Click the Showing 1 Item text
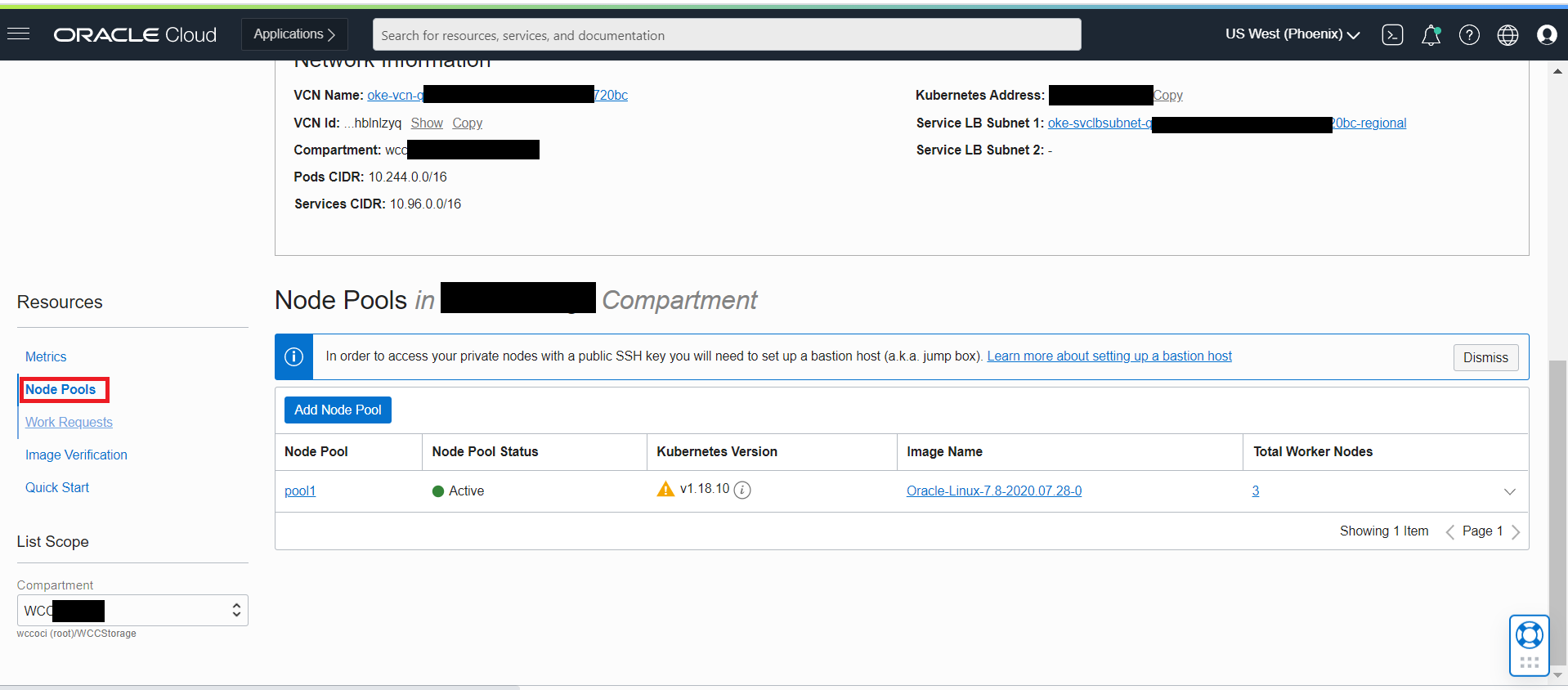1568x690 pixels. coord(1384,531)
